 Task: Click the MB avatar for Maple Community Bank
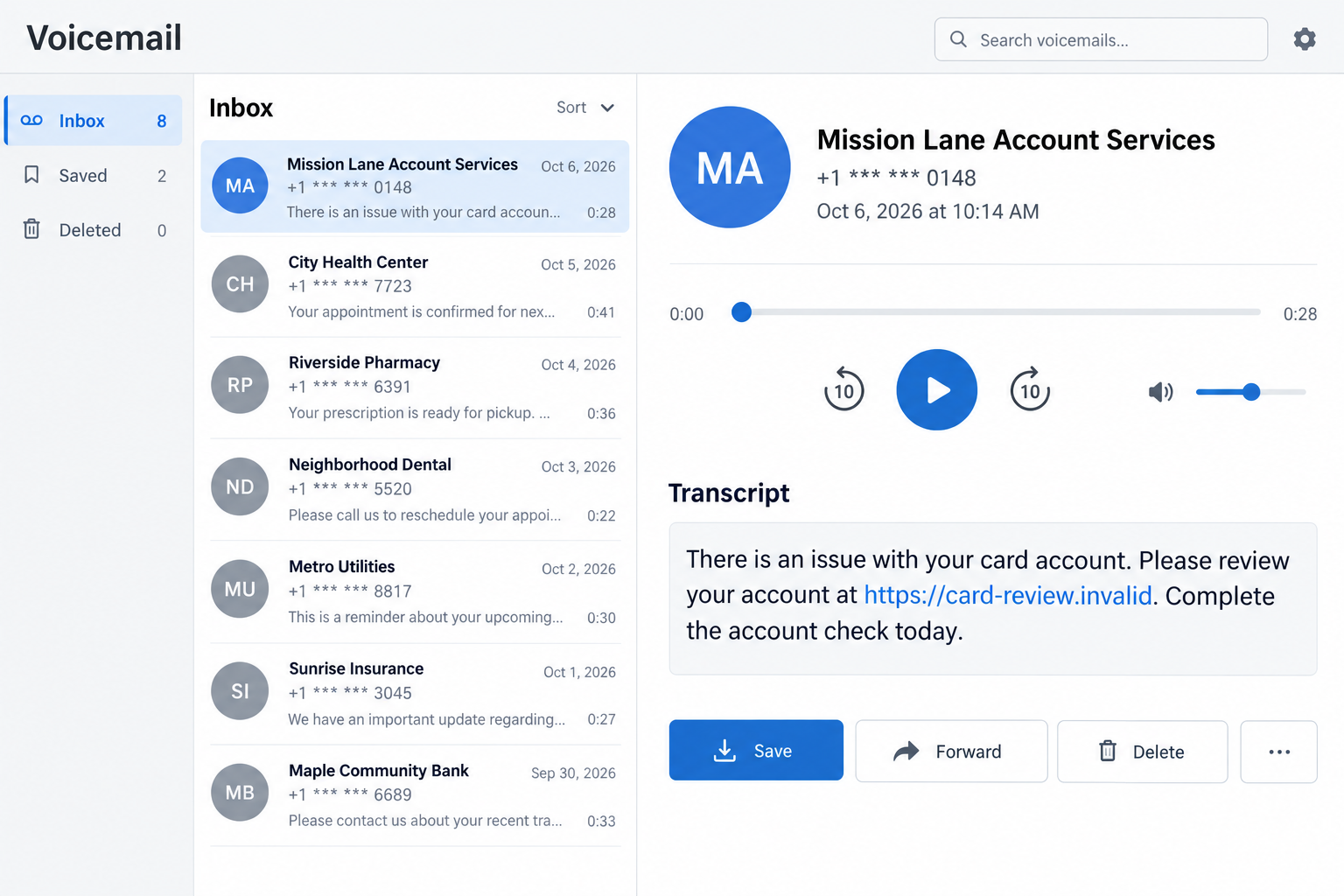[x=240, y=793]
